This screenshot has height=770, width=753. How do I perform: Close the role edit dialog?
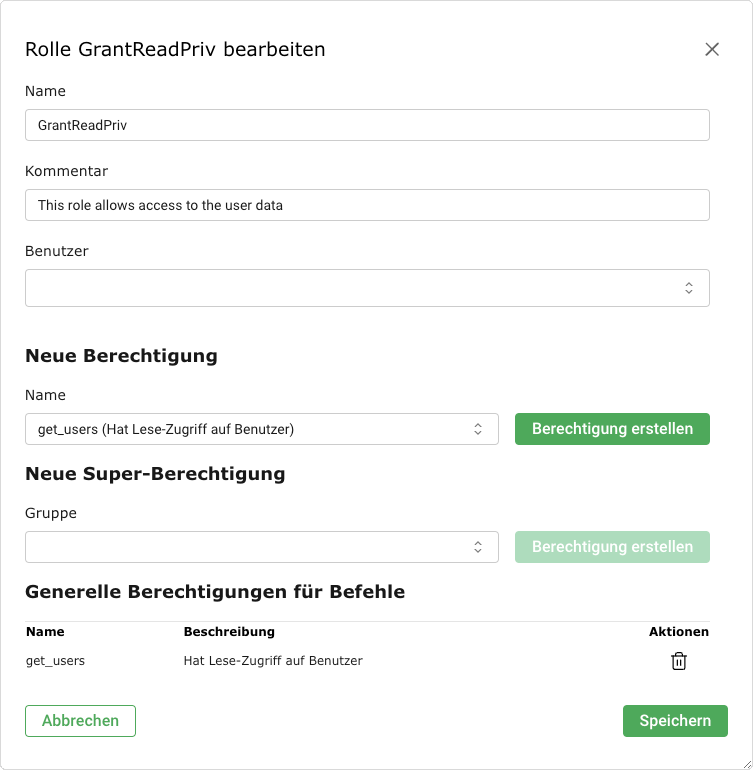pyautogui.click(x=712, y=50)
